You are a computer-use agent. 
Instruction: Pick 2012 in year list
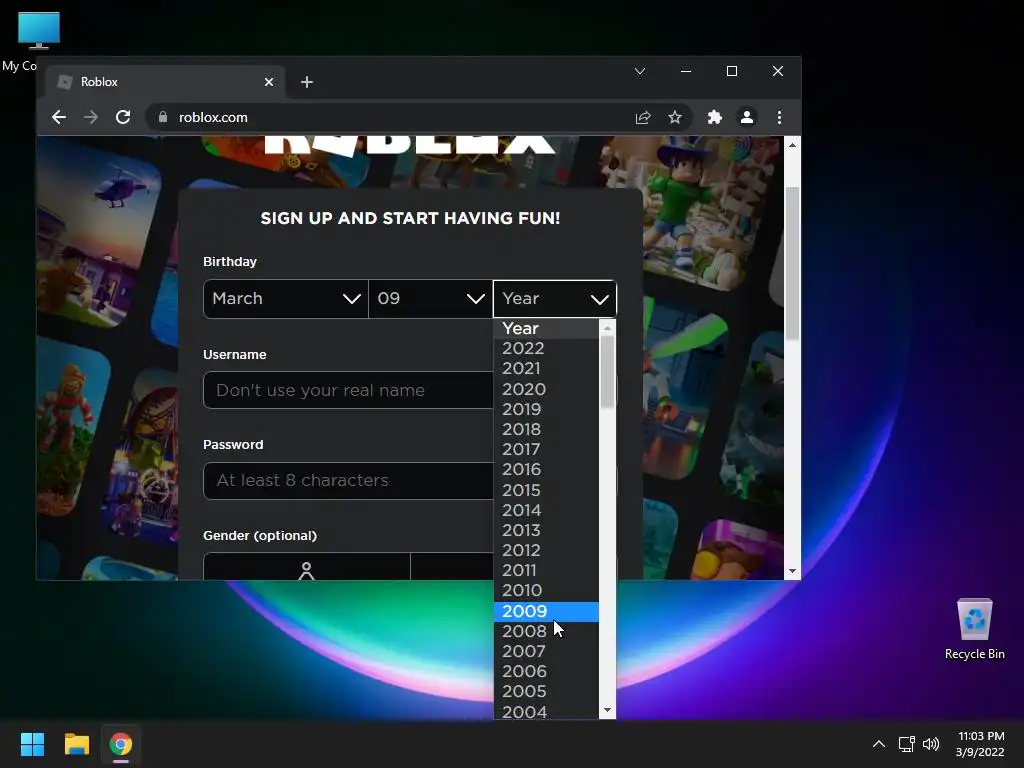point(546,551)
